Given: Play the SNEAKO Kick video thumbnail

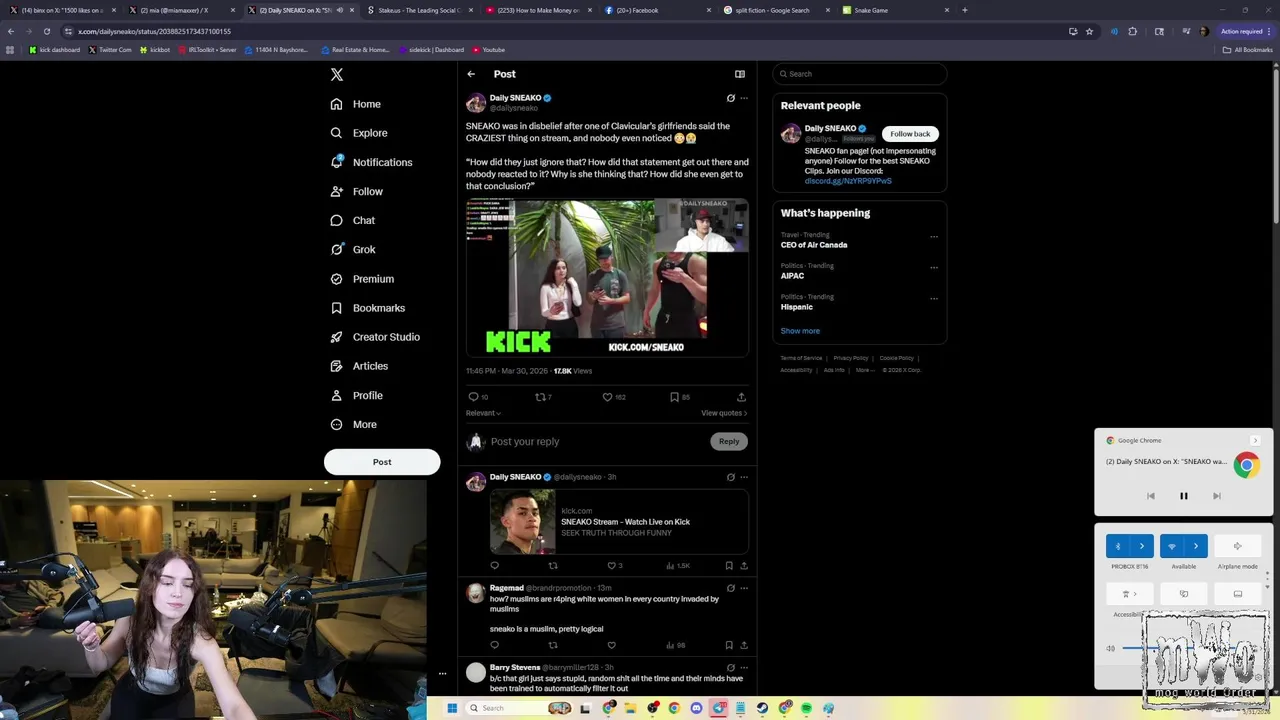Looking at the screenshot, I should pos(607,277).
